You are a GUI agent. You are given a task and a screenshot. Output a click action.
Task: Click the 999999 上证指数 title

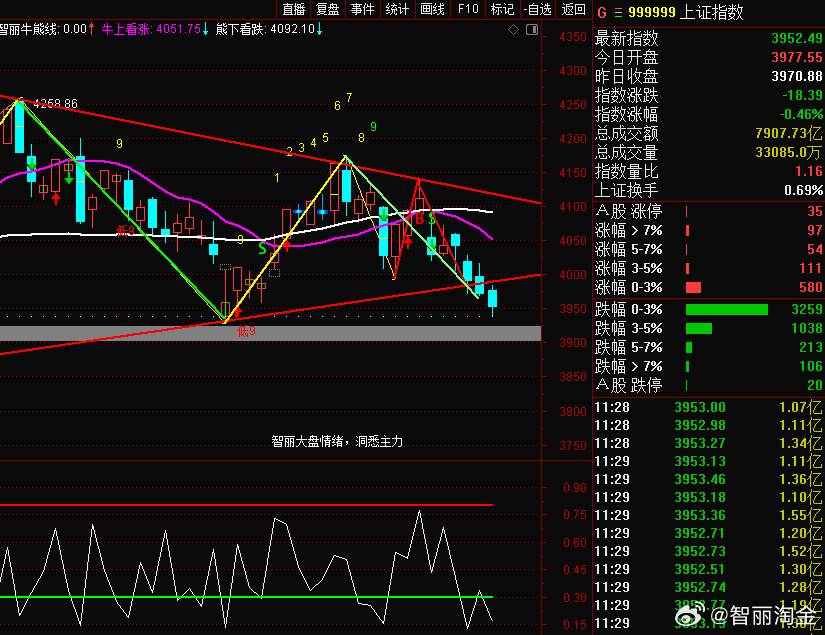pos(686,12)
